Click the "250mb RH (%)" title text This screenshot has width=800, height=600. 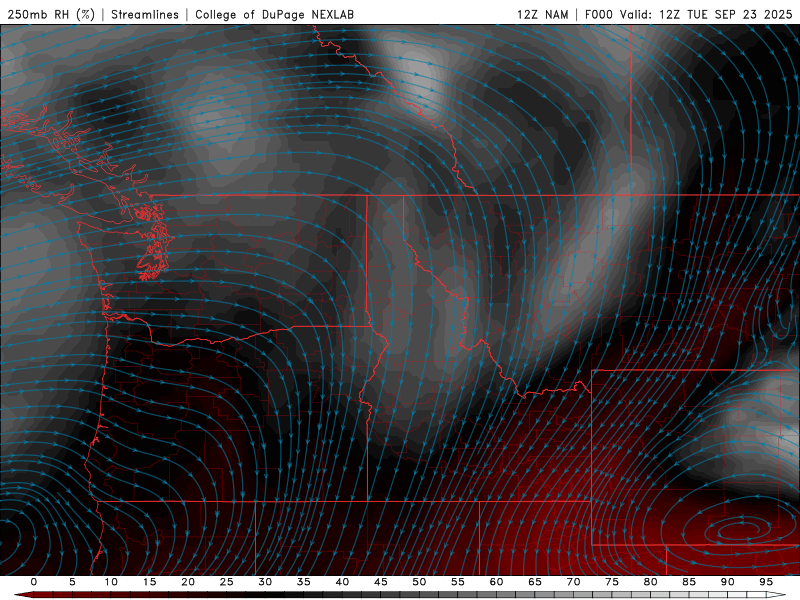pos(51,14)
